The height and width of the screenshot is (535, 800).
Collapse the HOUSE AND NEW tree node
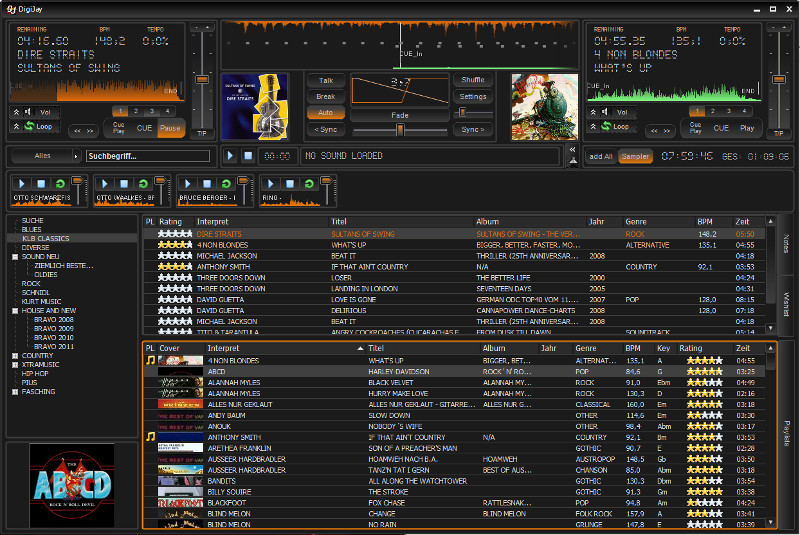point(15,311)
